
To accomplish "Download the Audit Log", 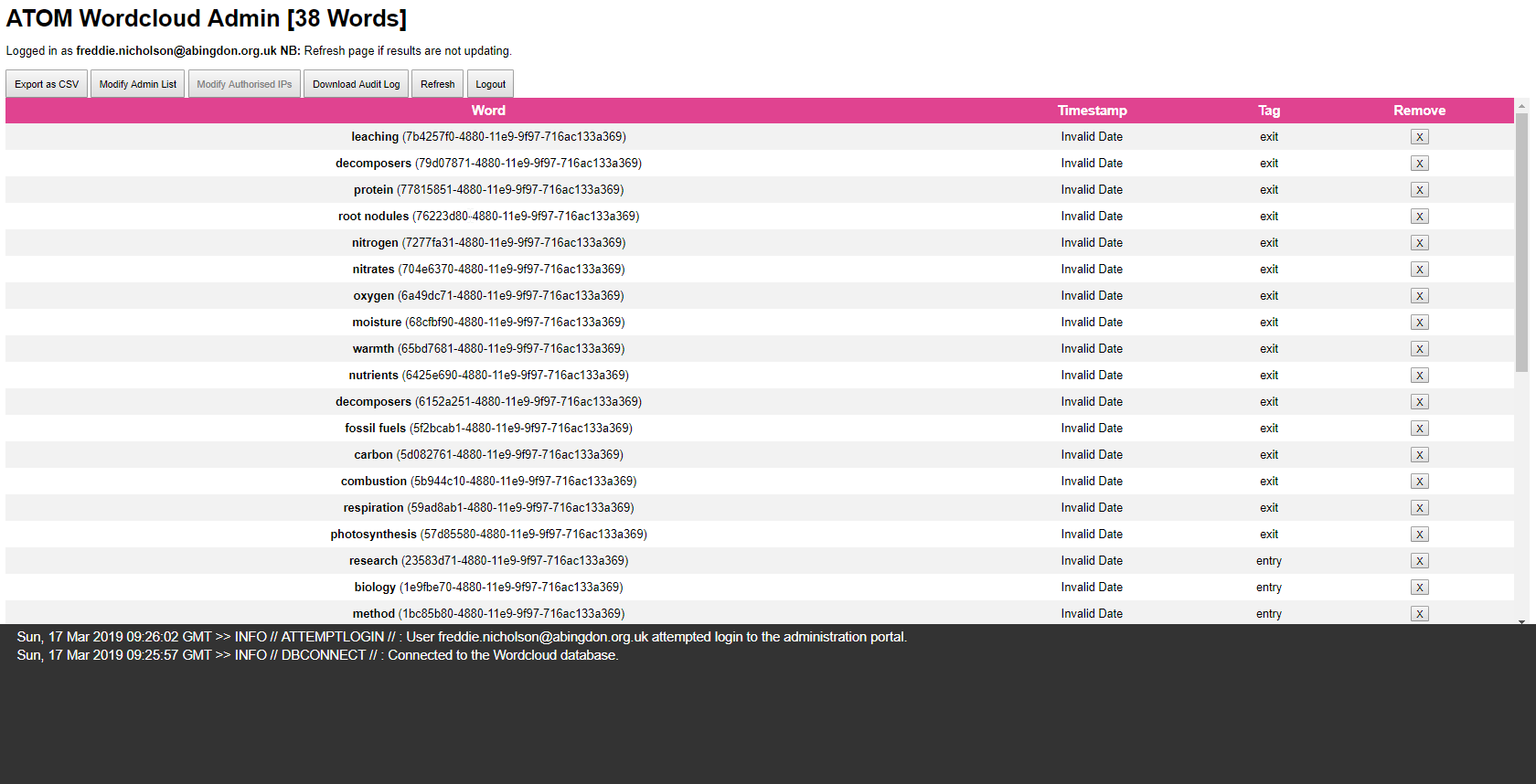I will 356,84.
